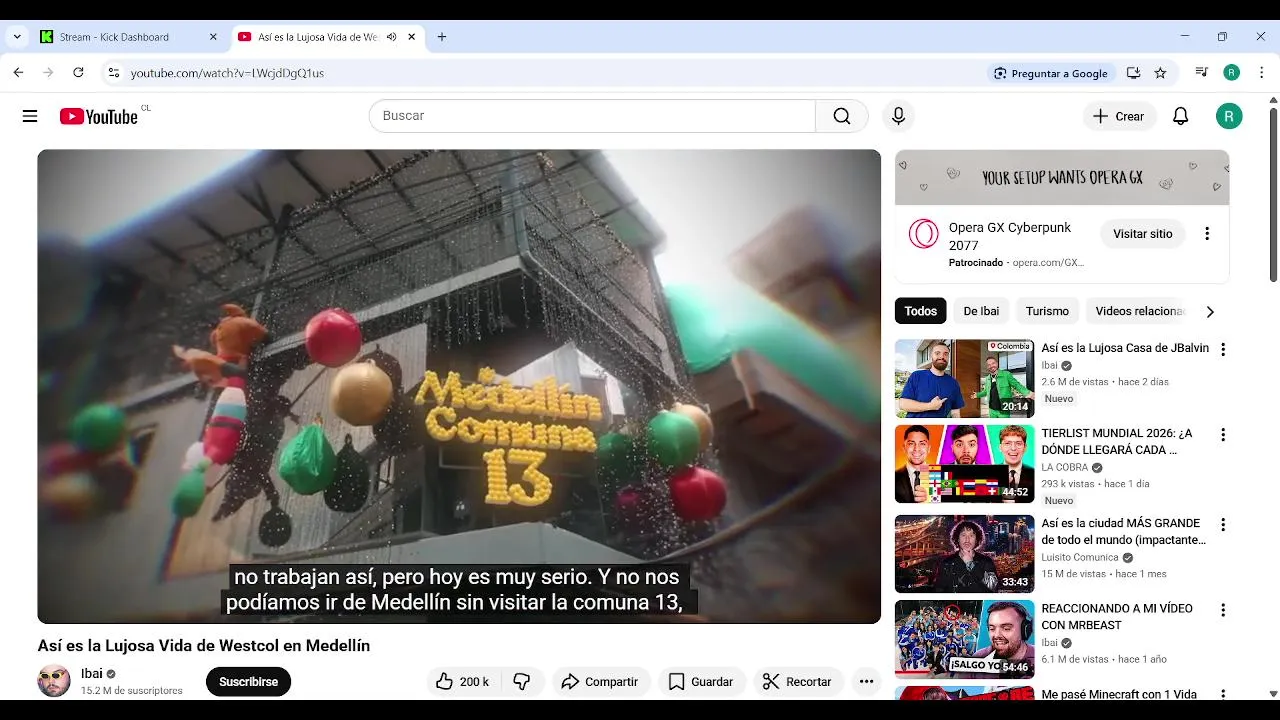
Task: Click the Recortar button
Action: (x=797, y=682)
